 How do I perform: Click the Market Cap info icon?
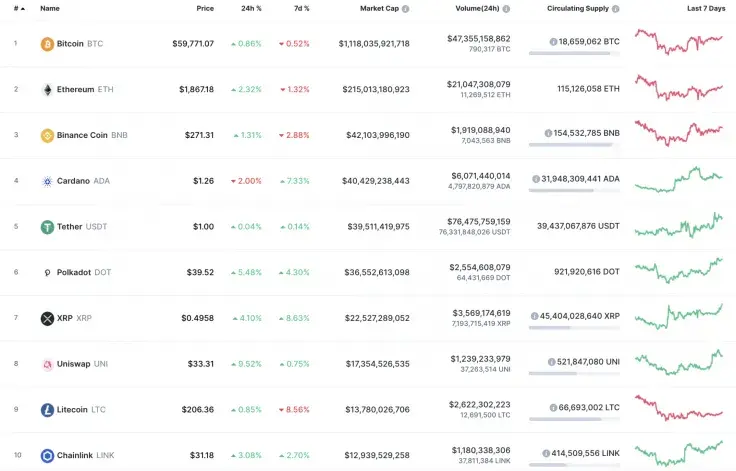(x=406, y=8)
